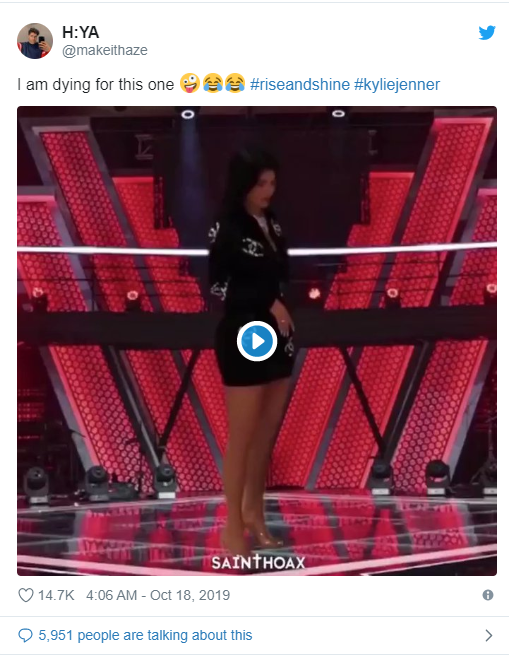
Task: Click the tears-of-joy emoji beside #riseandshine
Action: click(235, 83)
